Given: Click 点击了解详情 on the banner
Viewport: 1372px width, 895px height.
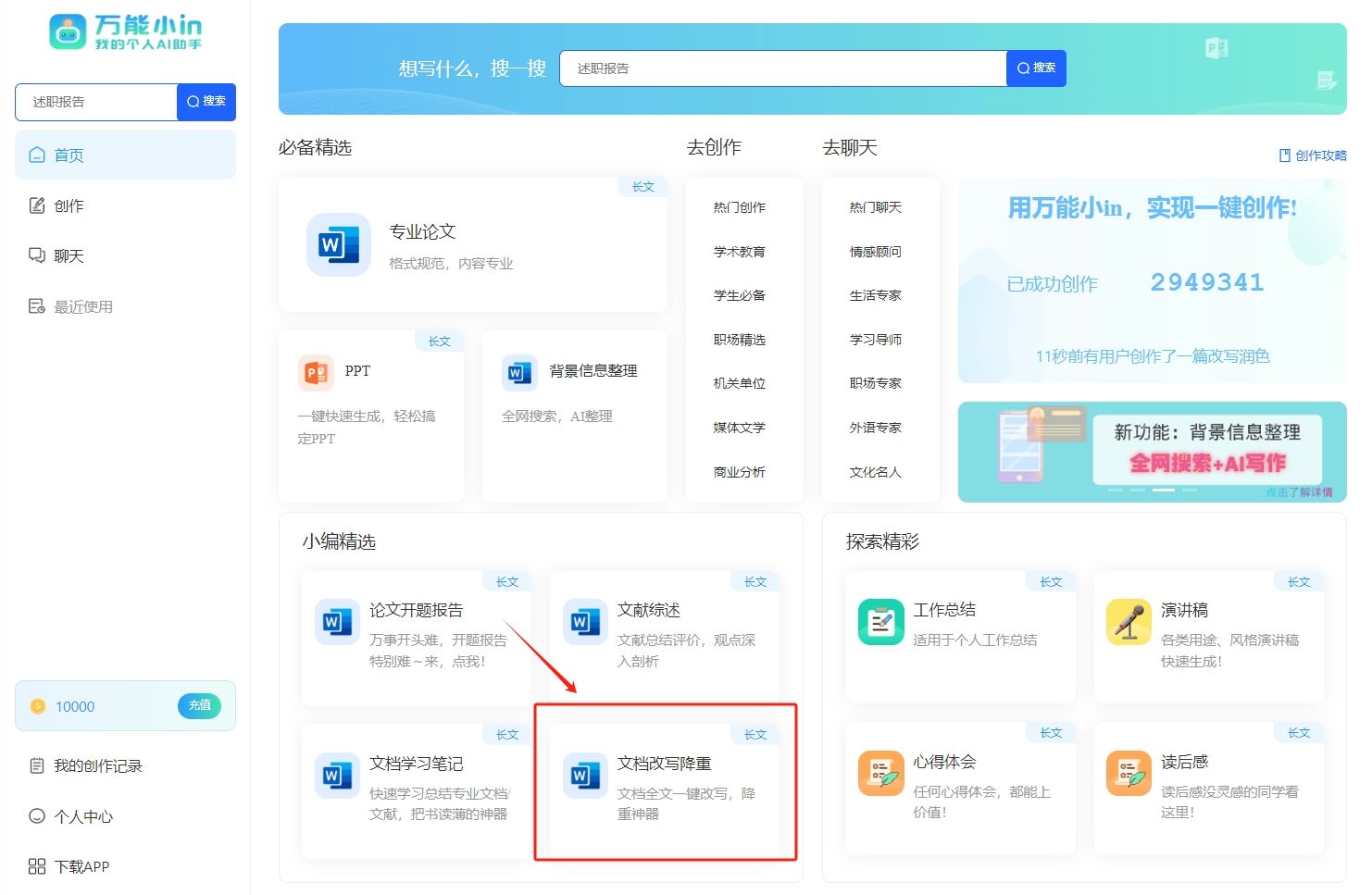Looking at the screenshot, I should click(x=1300, y=492).
